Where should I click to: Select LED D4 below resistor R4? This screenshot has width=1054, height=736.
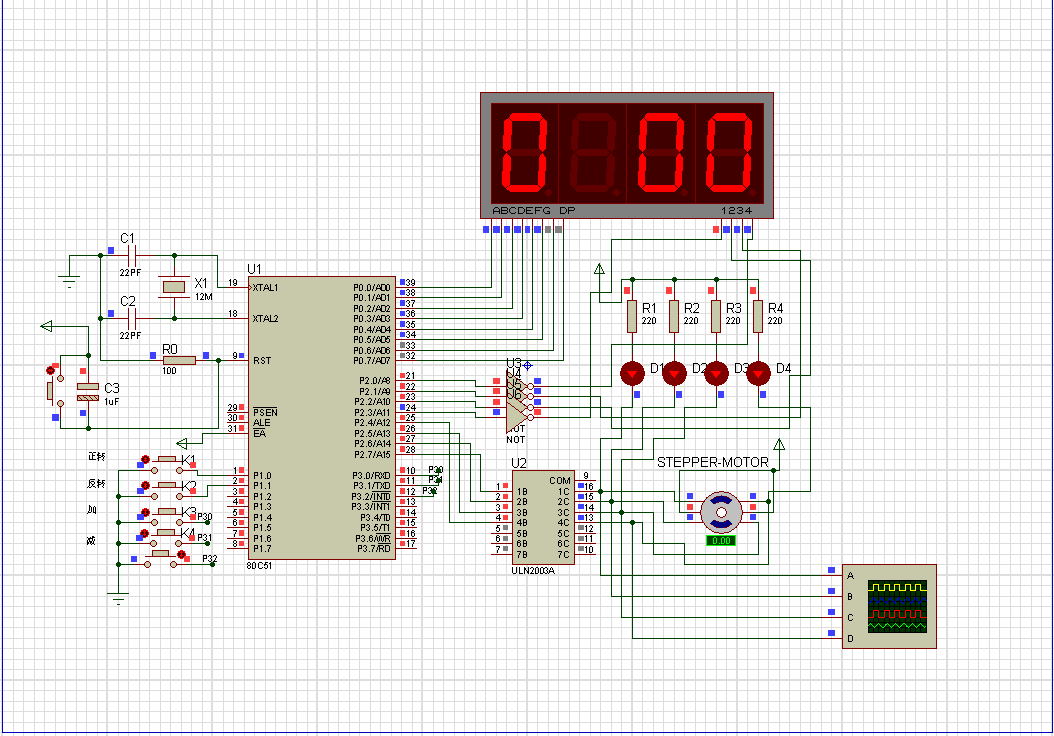click(758, 373)
